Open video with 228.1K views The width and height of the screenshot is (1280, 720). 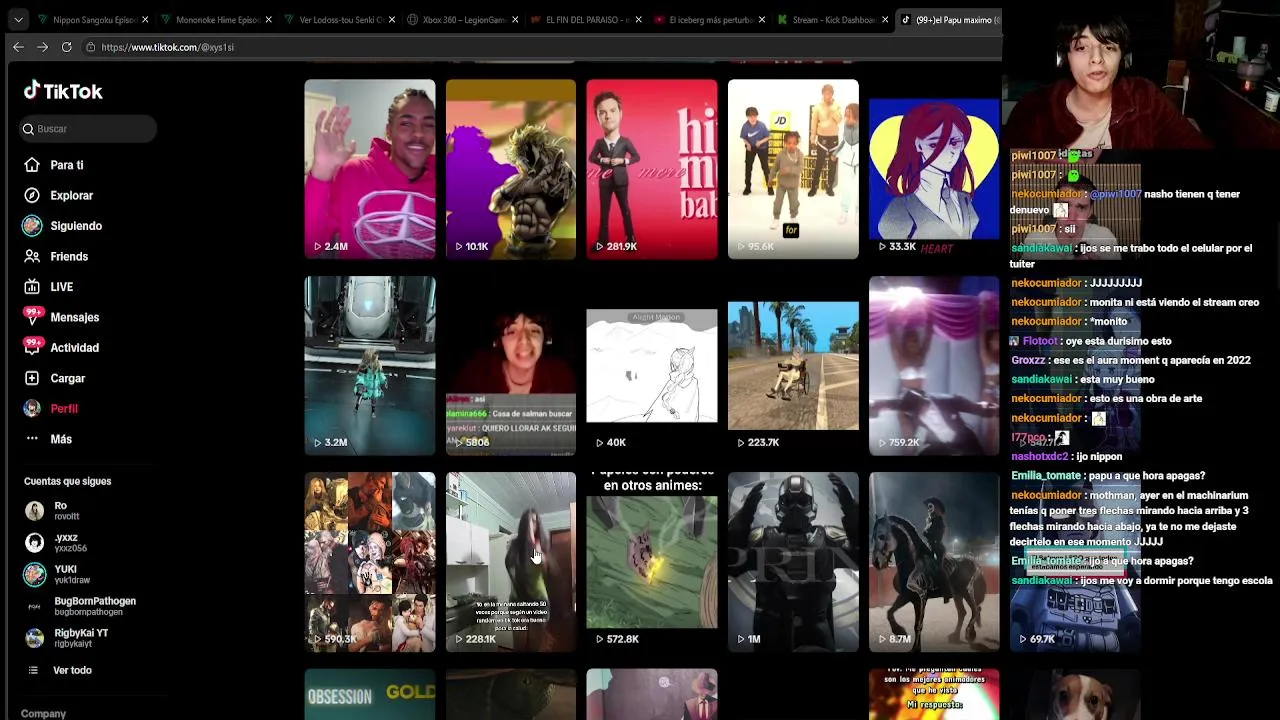511,562
